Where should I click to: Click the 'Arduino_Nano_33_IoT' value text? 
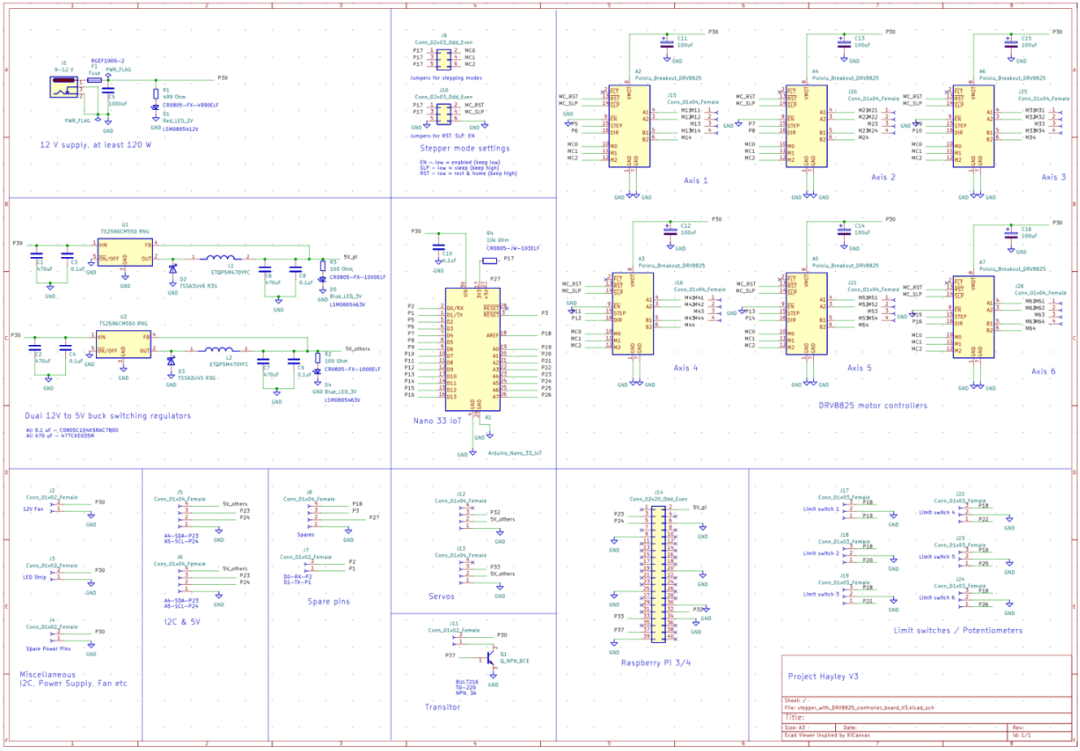515,455
